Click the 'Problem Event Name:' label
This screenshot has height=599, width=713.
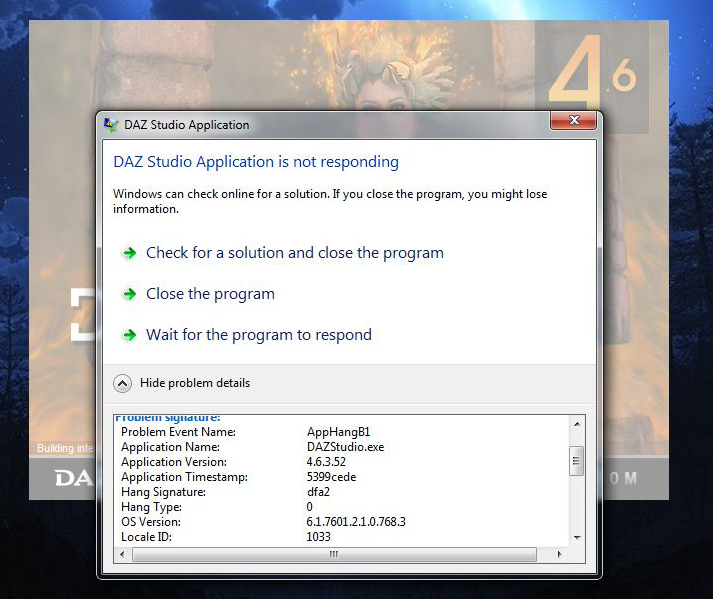click(178, 432)
